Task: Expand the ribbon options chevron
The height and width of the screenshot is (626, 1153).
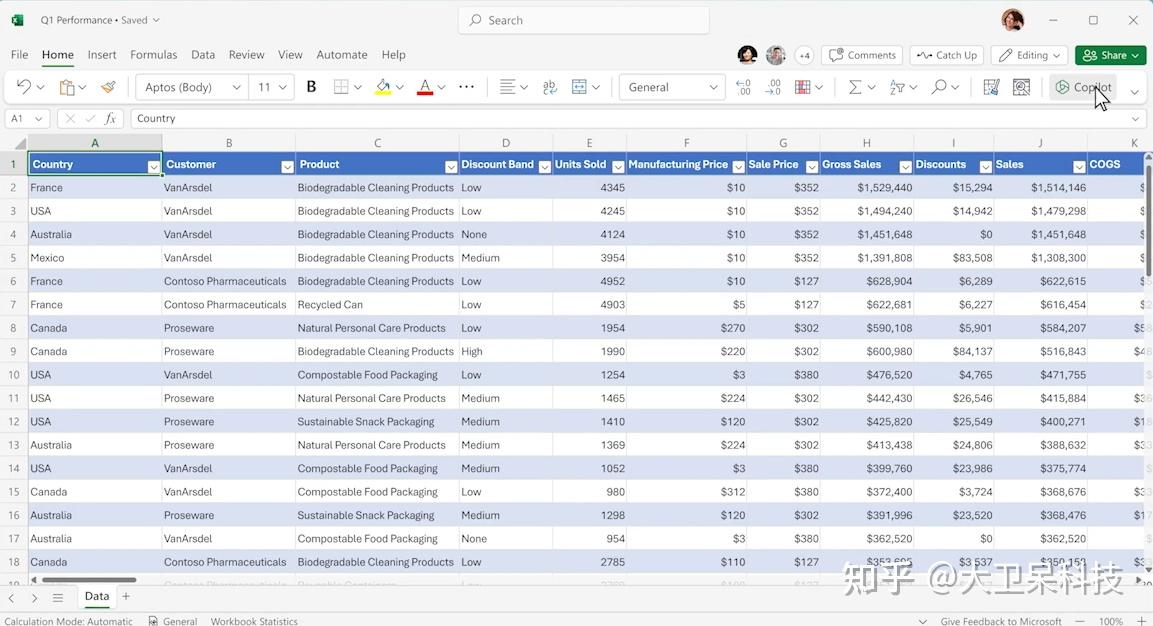Action: (1135, 92)
